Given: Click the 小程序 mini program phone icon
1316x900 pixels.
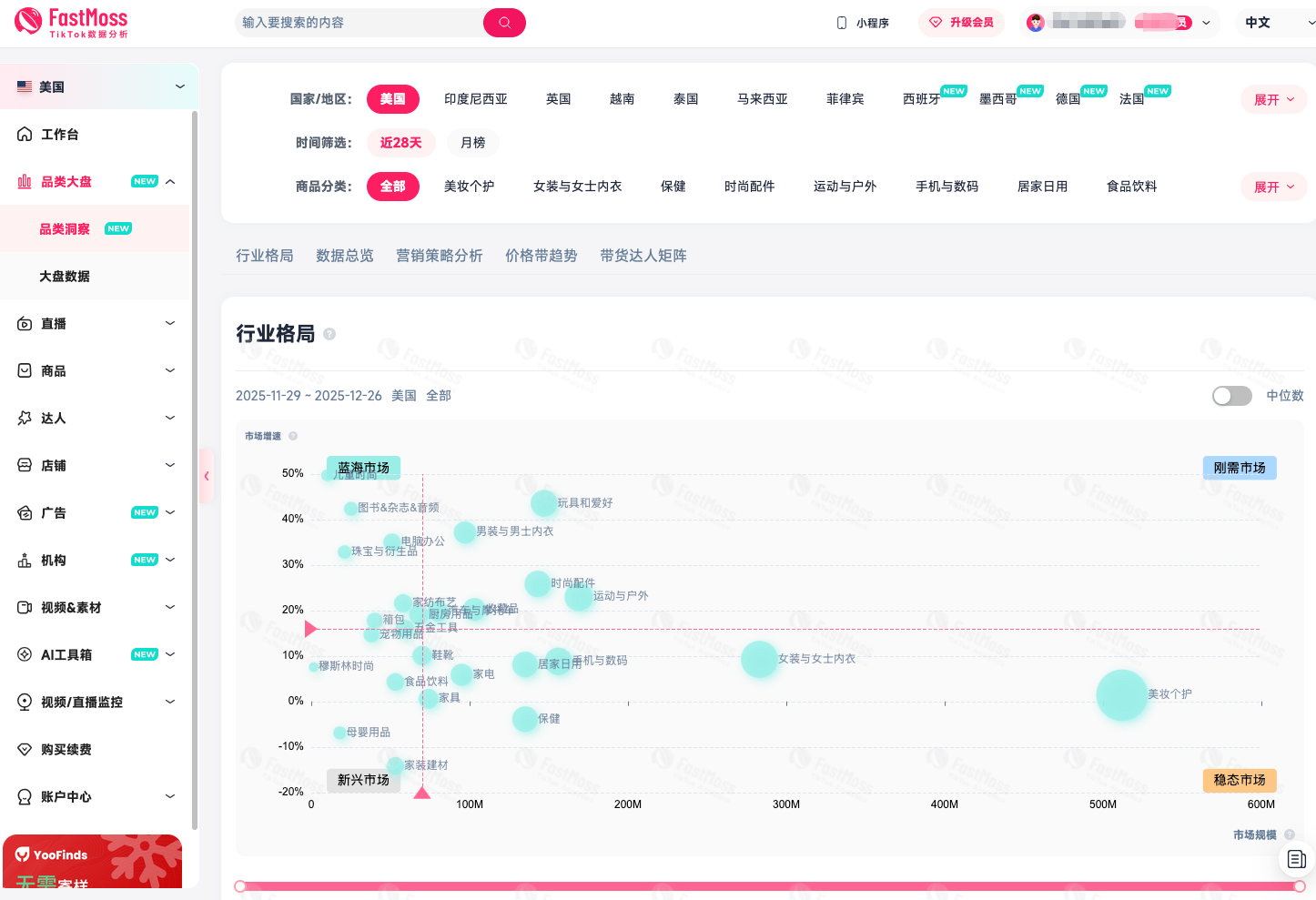Looking at the screenshot, I should pos(842,23).
